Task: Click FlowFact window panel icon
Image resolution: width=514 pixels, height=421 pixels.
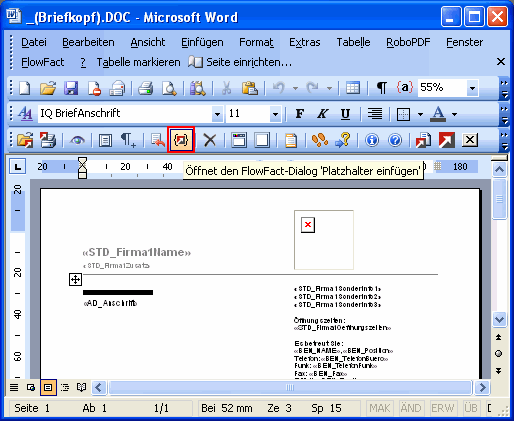Action: pyautogui.click(x=239, y=140)
